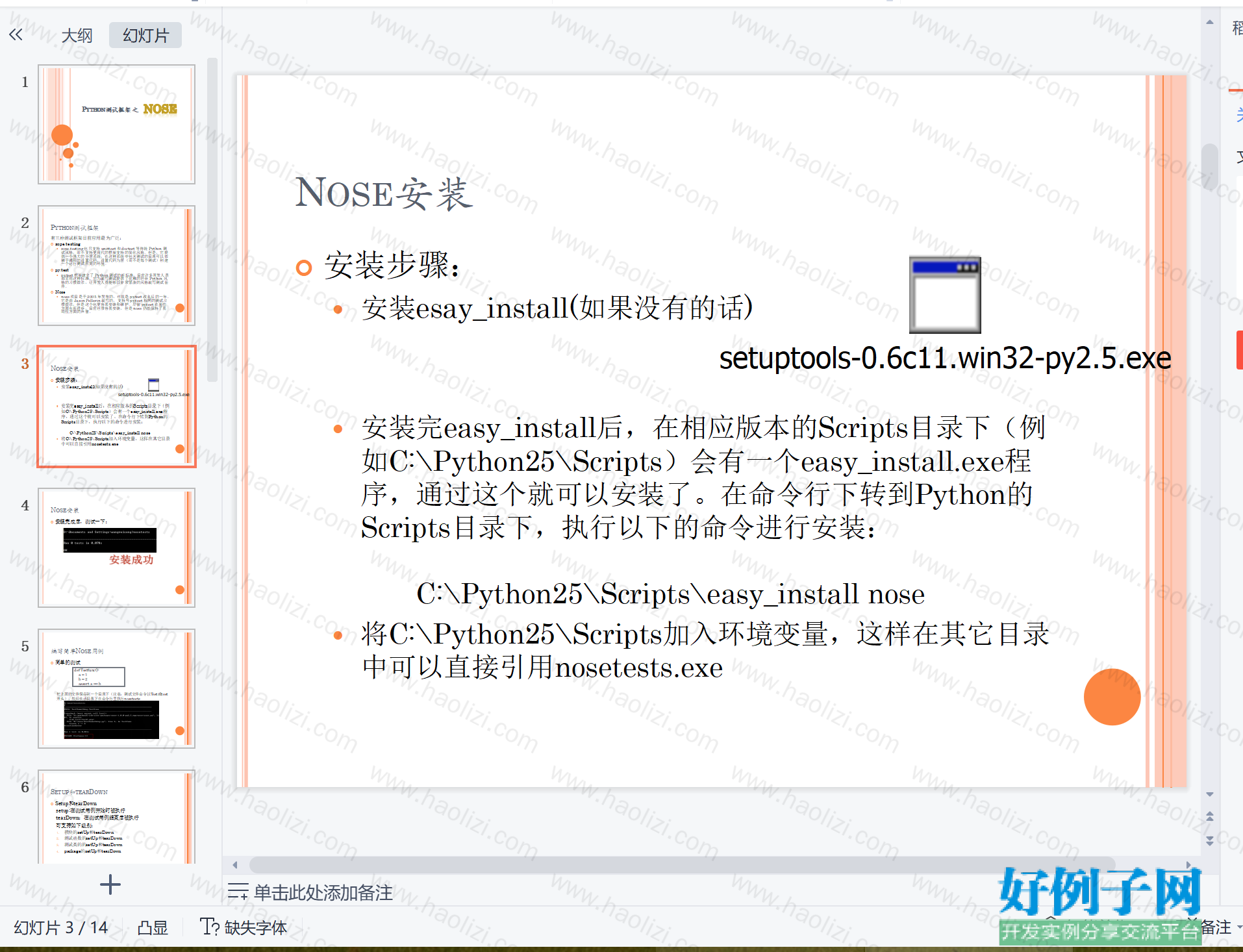Click the bullet about 加入环境变量
Image resolution: width=1243 pixels, height=952 pixels.
705,651
